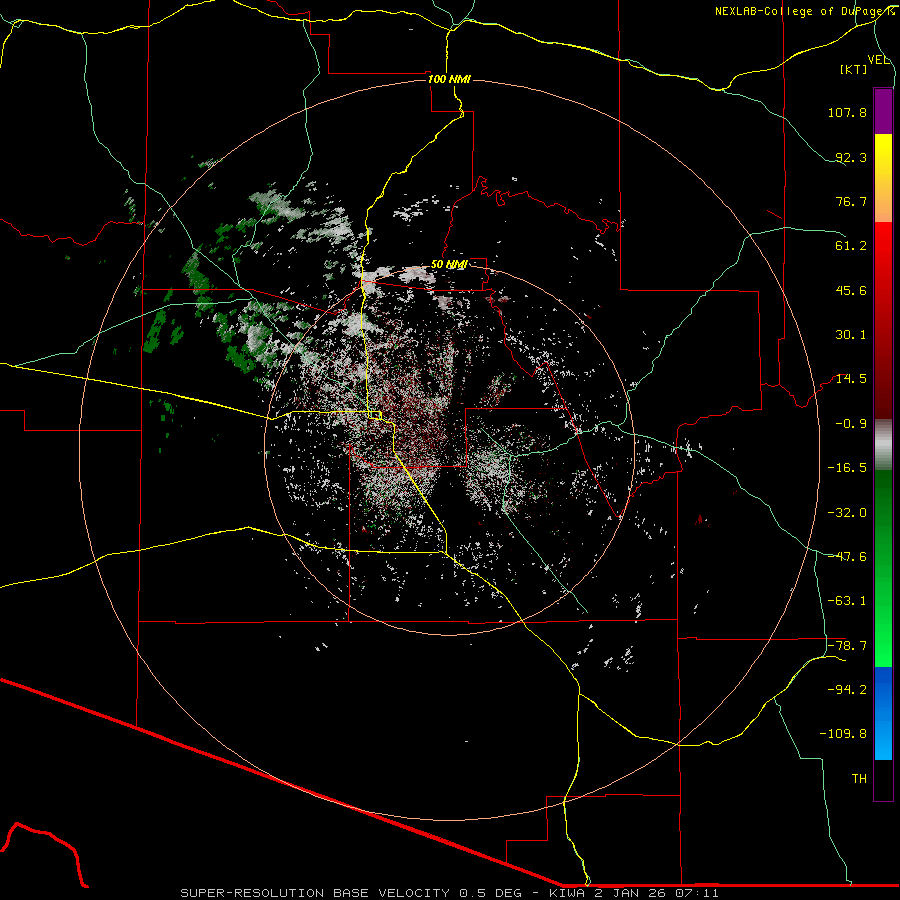Click the NEXLAB-College of DuPage credit text
The width and height of the screenshot is (900, 900).
tap(805, 11)
